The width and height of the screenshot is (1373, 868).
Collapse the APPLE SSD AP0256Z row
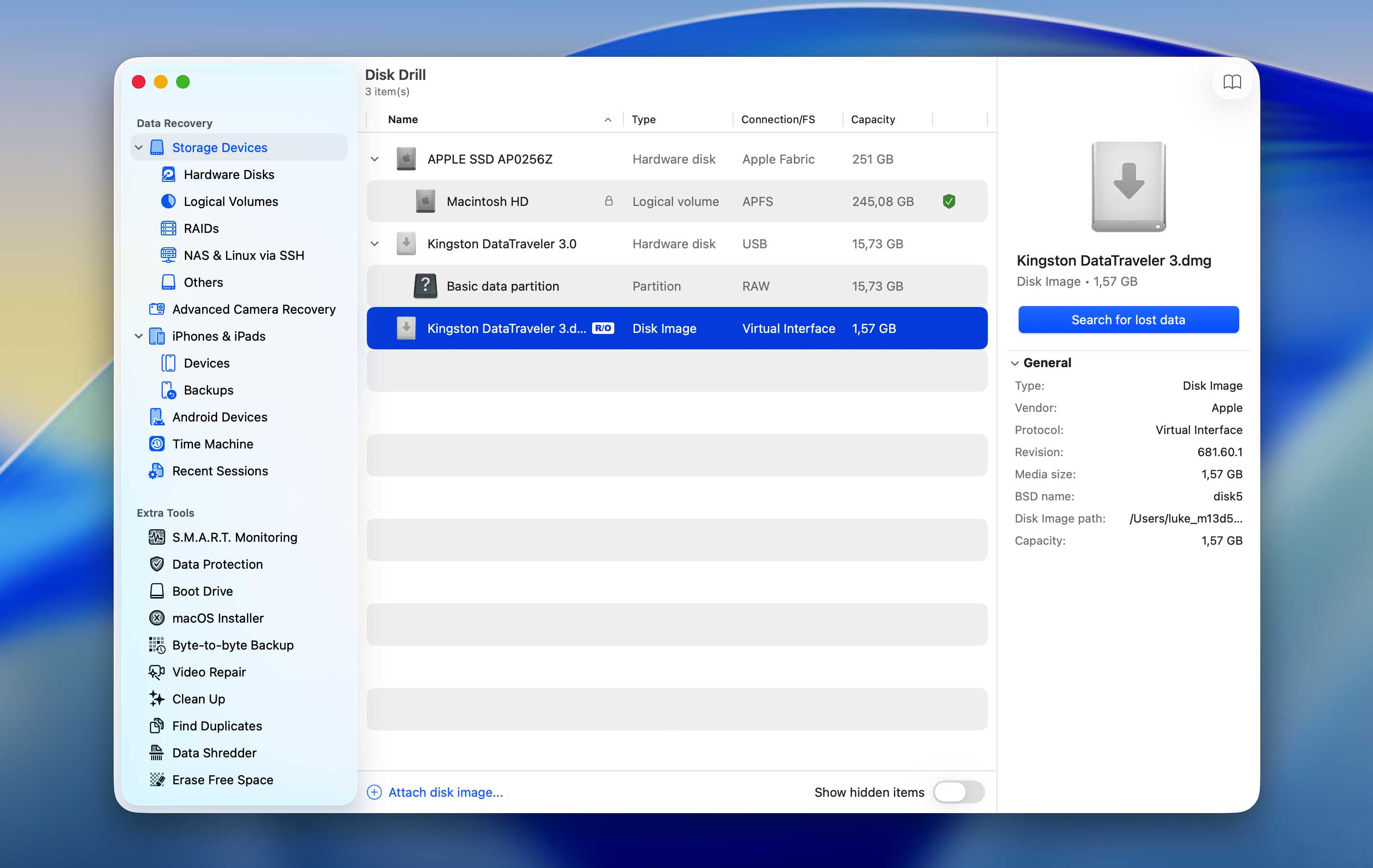pos(375,159)
